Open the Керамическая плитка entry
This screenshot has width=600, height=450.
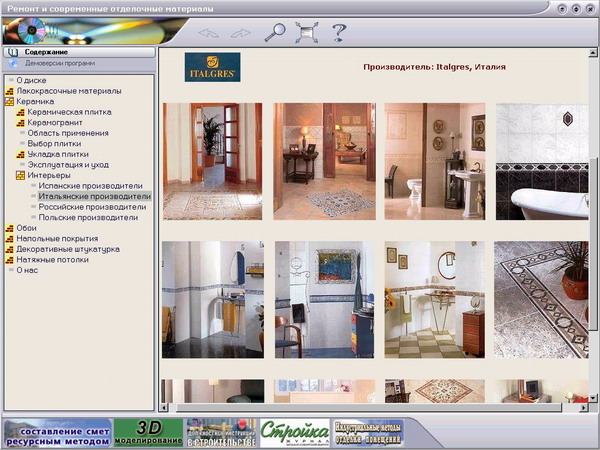pyautogui.click(x=69, y=112)
